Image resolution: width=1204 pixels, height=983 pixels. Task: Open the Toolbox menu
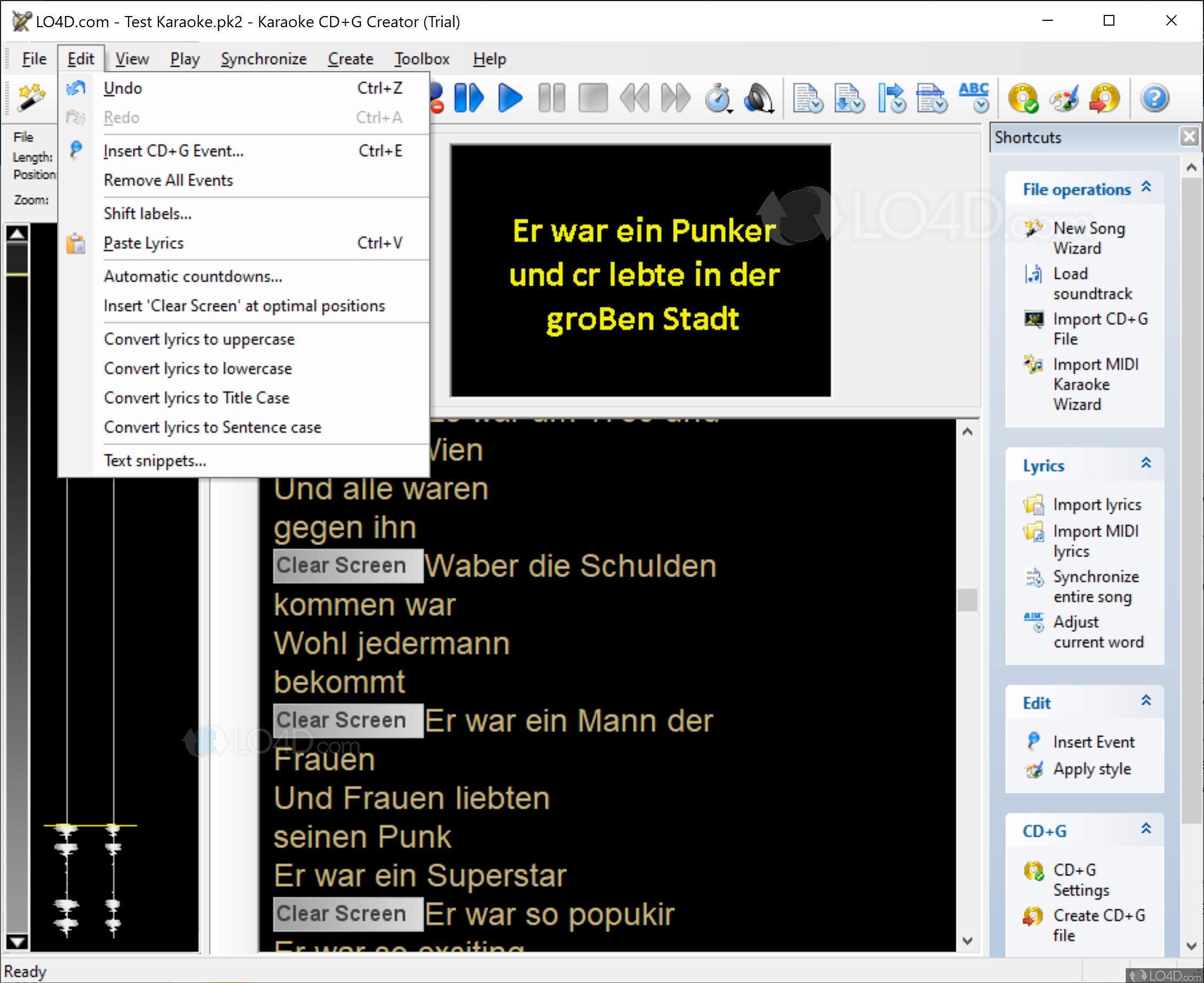(421, 58)
